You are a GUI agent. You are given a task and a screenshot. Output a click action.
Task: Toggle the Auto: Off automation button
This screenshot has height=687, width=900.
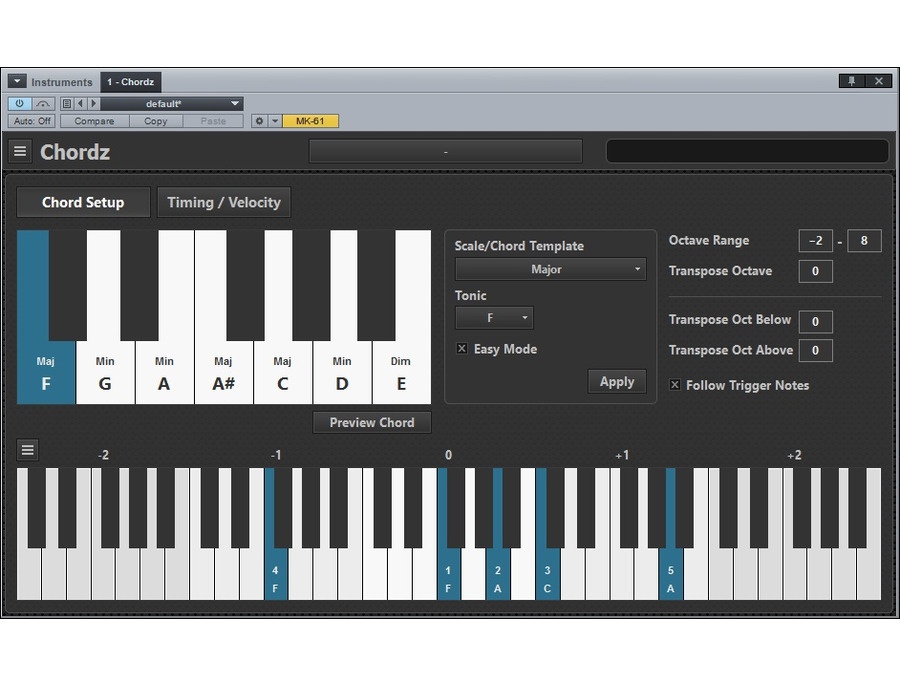pyautogui.click(x=32, y=121)
